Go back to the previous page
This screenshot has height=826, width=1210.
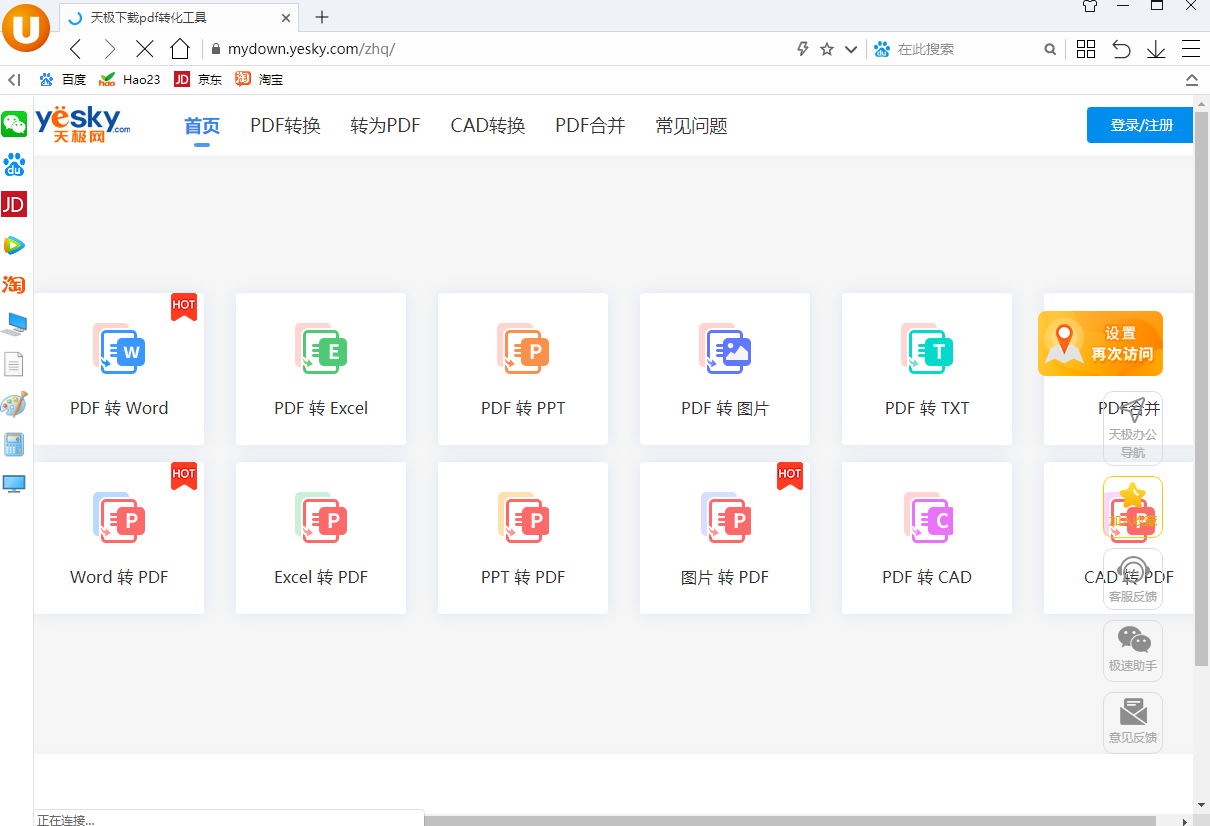[76, 49]
